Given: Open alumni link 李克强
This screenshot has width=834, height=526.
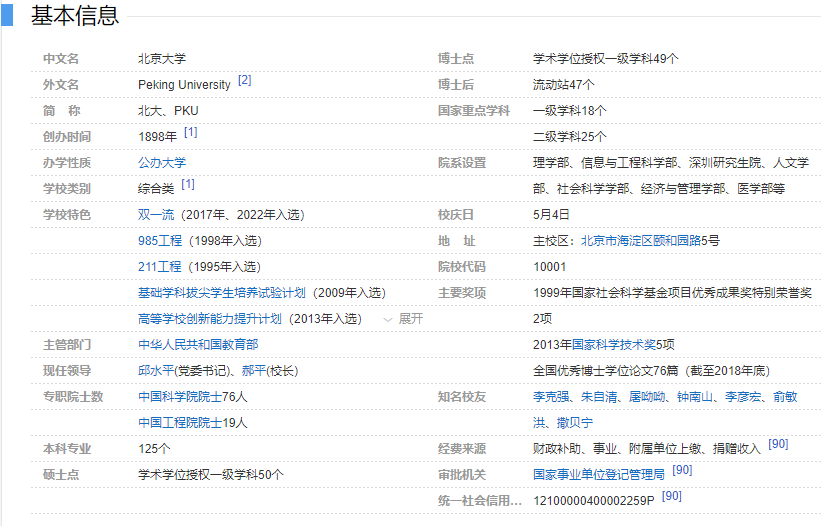Looking at the screenshot, I should click(x=551, y=397).
